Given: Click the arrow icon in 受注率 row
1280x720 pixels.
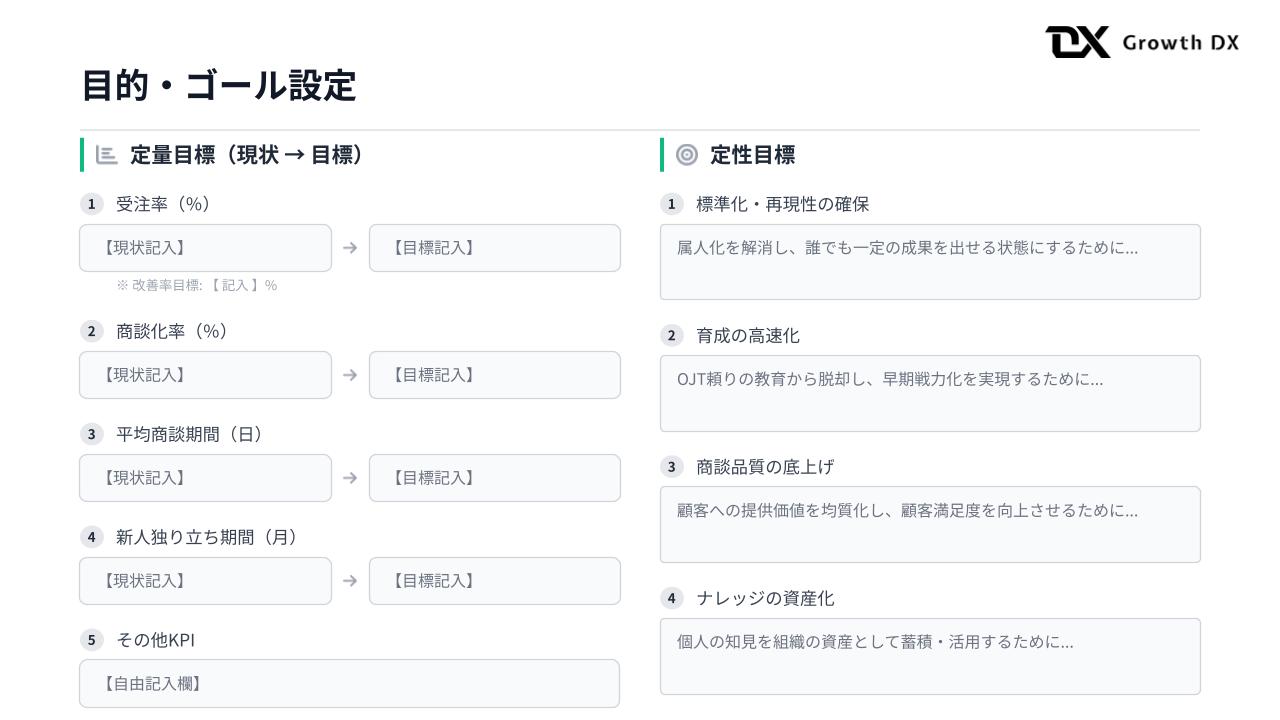Looking at the screenshot, I should (350, 248).
